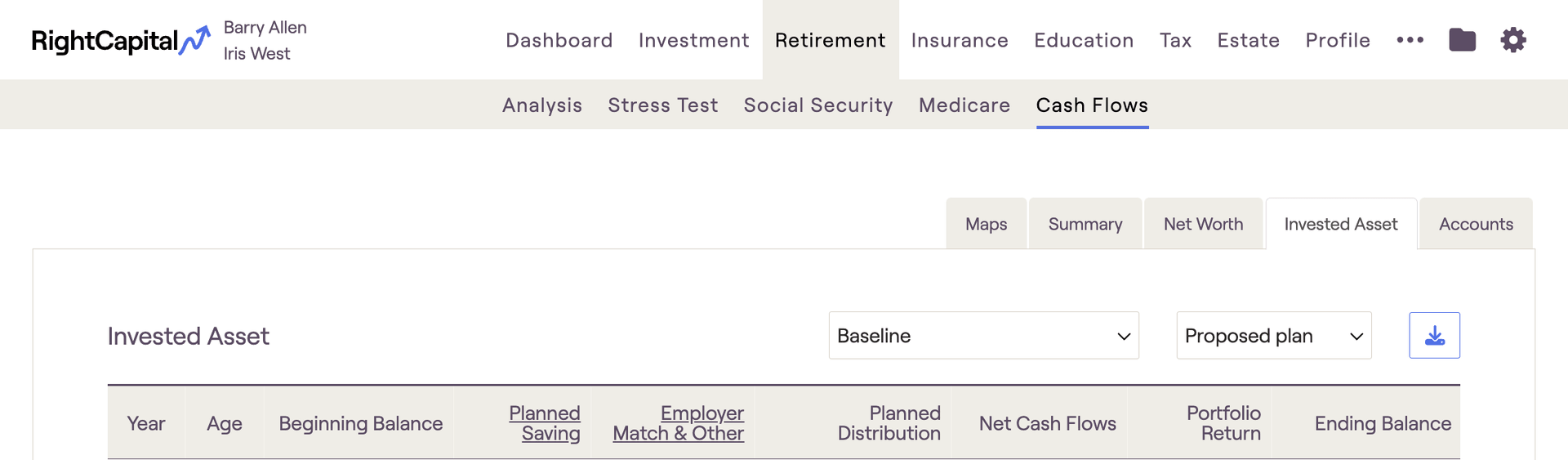Expand the Baseline scenario dropdown
This screenshot has width=1568, height=460.
(983, 336)
